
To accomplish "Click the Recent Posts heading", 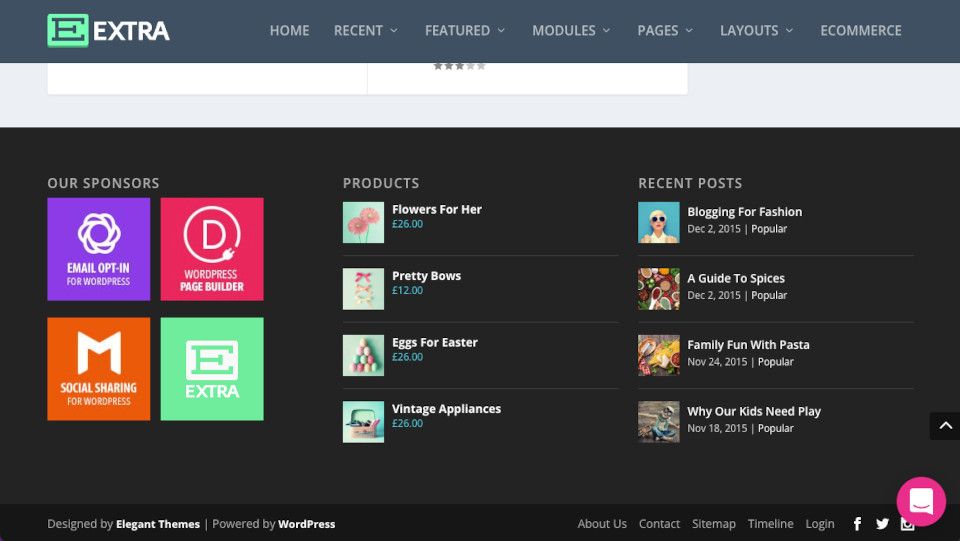I will point(690,183).
